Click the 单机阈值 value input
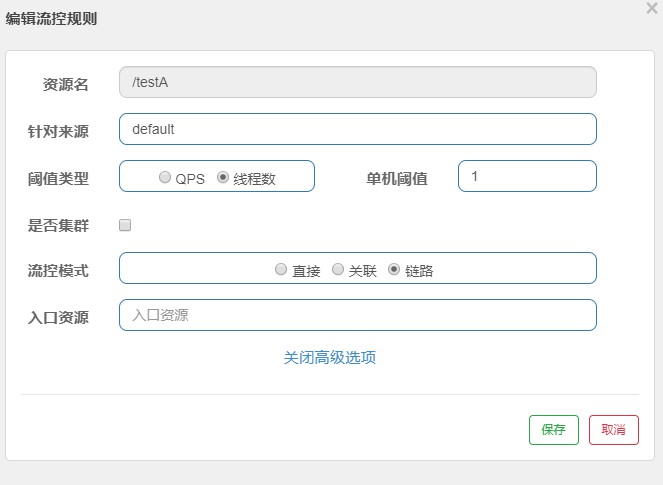Image resolution: width=663 pixels, height=485 pixels. [x=527, y=176]
